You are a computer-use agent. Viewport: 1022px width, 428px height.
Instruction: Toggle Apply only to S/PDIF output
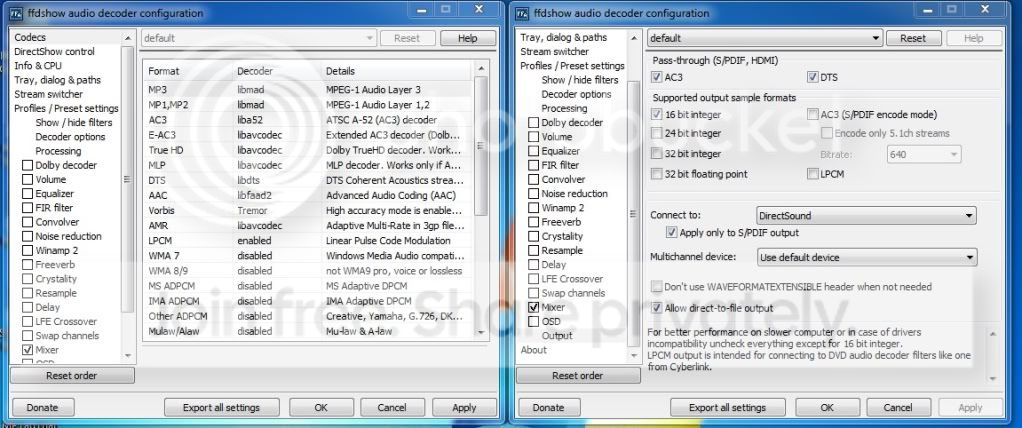(671, 233)
